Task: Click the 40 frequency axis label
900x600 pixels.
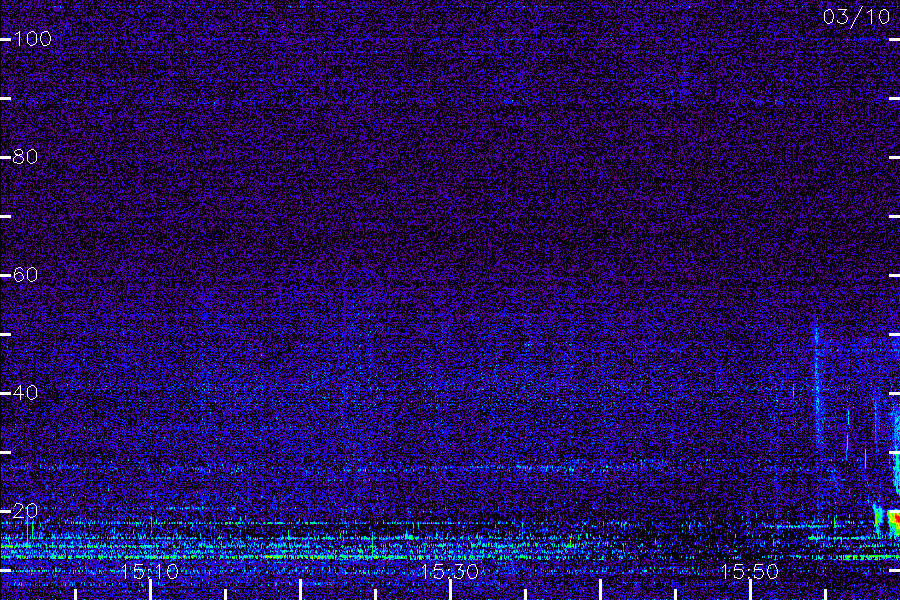Action: click(25, 393)
